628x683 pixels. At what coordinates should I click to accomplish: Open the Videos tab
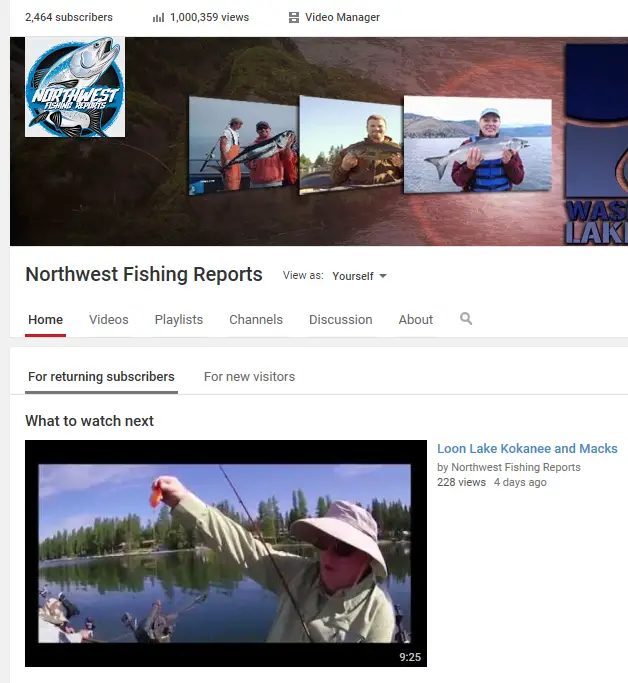click(x=108, y=320)
